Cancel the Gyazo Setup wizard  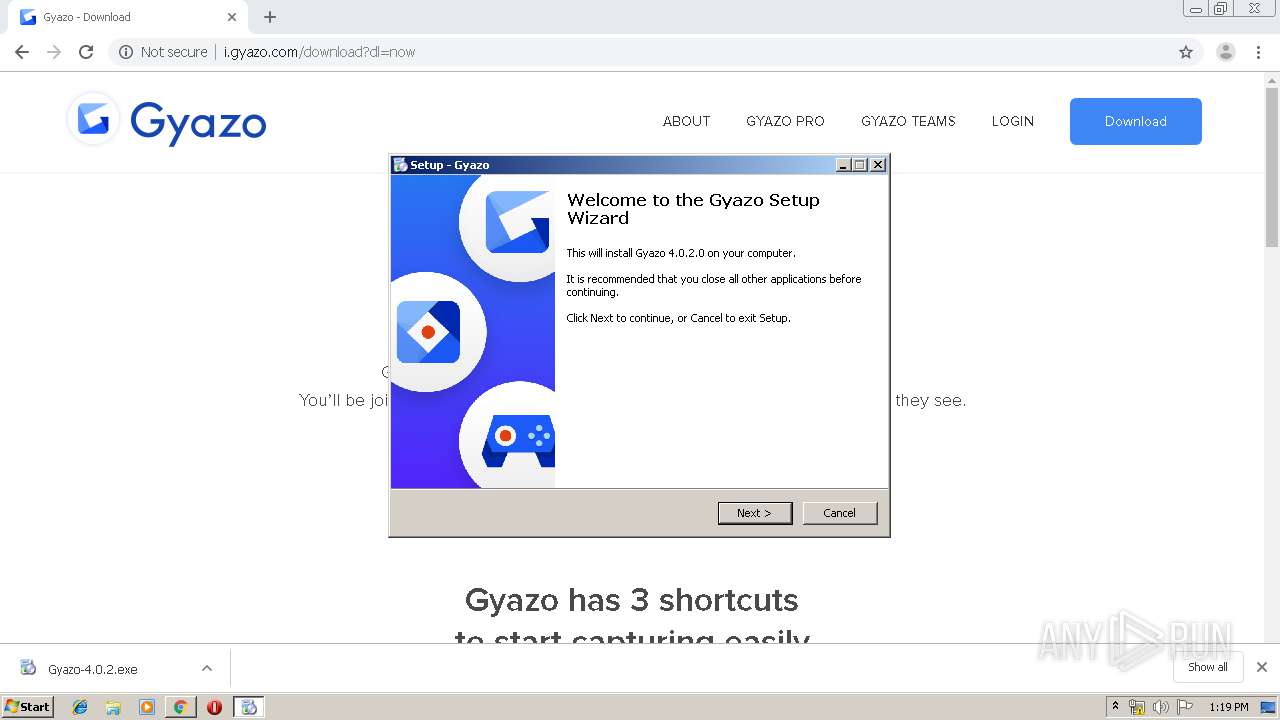[x=839, y=513]
